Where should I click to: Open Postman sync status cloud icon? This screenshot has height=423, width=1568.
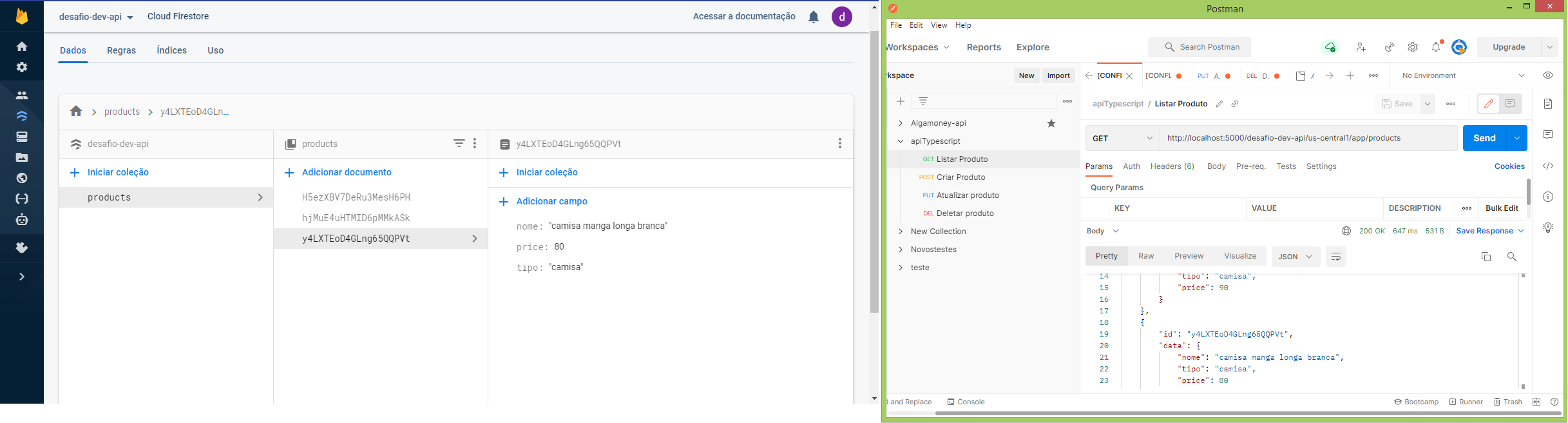coord(1330,47)
